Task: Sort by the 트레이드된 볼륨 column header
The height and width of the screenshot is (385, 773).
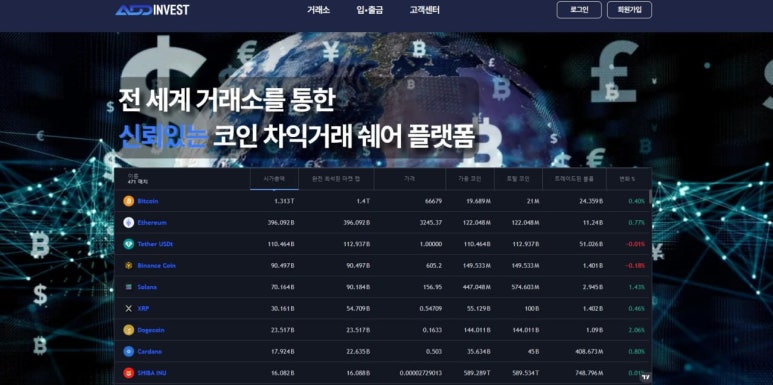Action: pos(574,179)
